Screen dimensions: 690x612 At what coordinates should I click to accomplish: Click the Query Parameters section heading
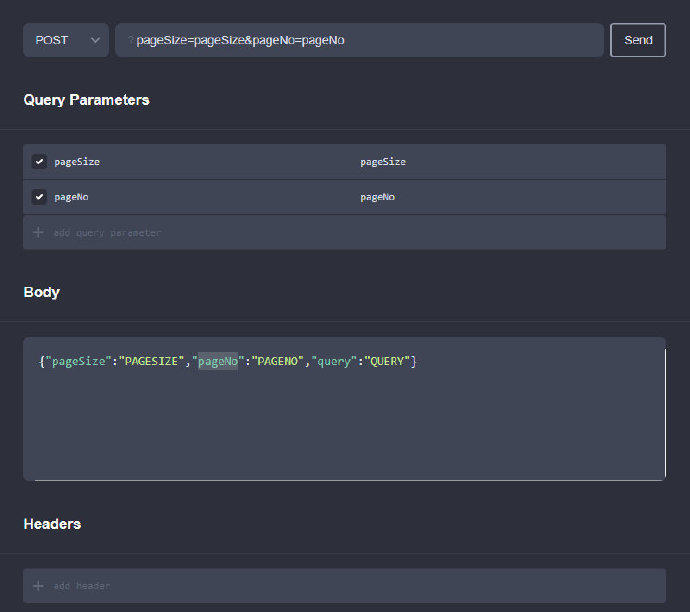[86, 100]
